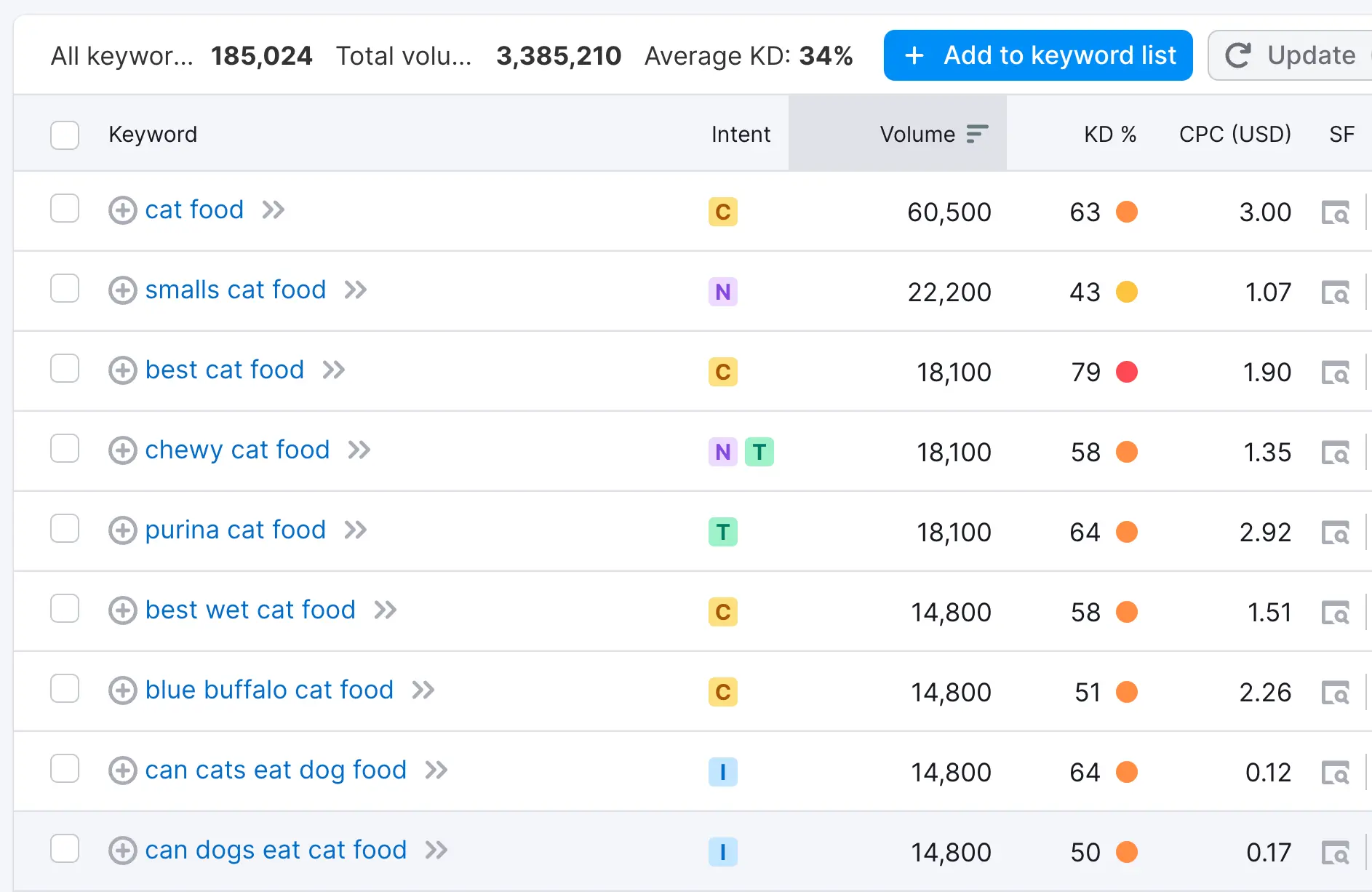The width and height of the screenshot is (1372, 892).
Task: Click the red KD dot for 'best cat food'
Action: (1127, 372)
